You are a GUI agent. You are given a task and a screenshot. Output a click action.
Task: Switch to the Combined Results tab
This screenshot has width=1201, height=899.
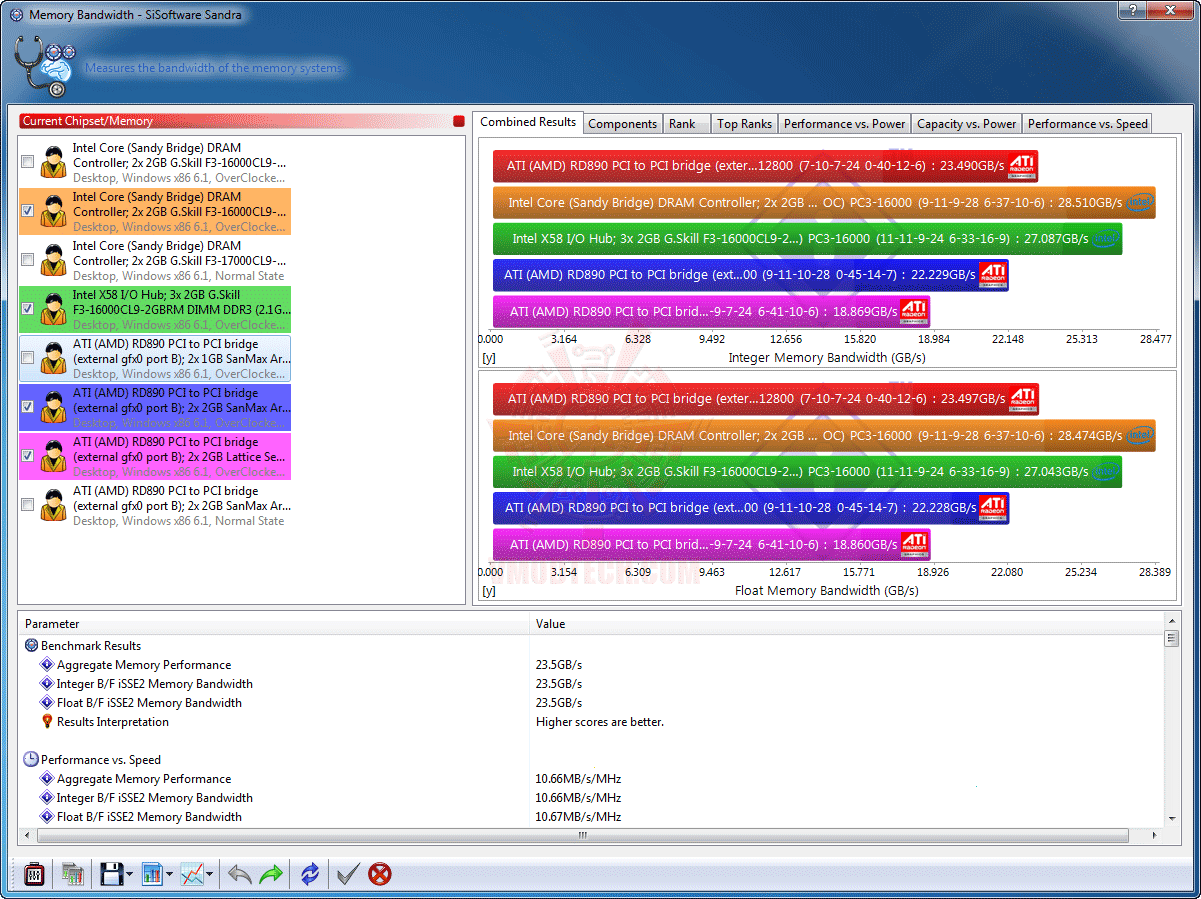pyautogui.click(x=528, y=122)
